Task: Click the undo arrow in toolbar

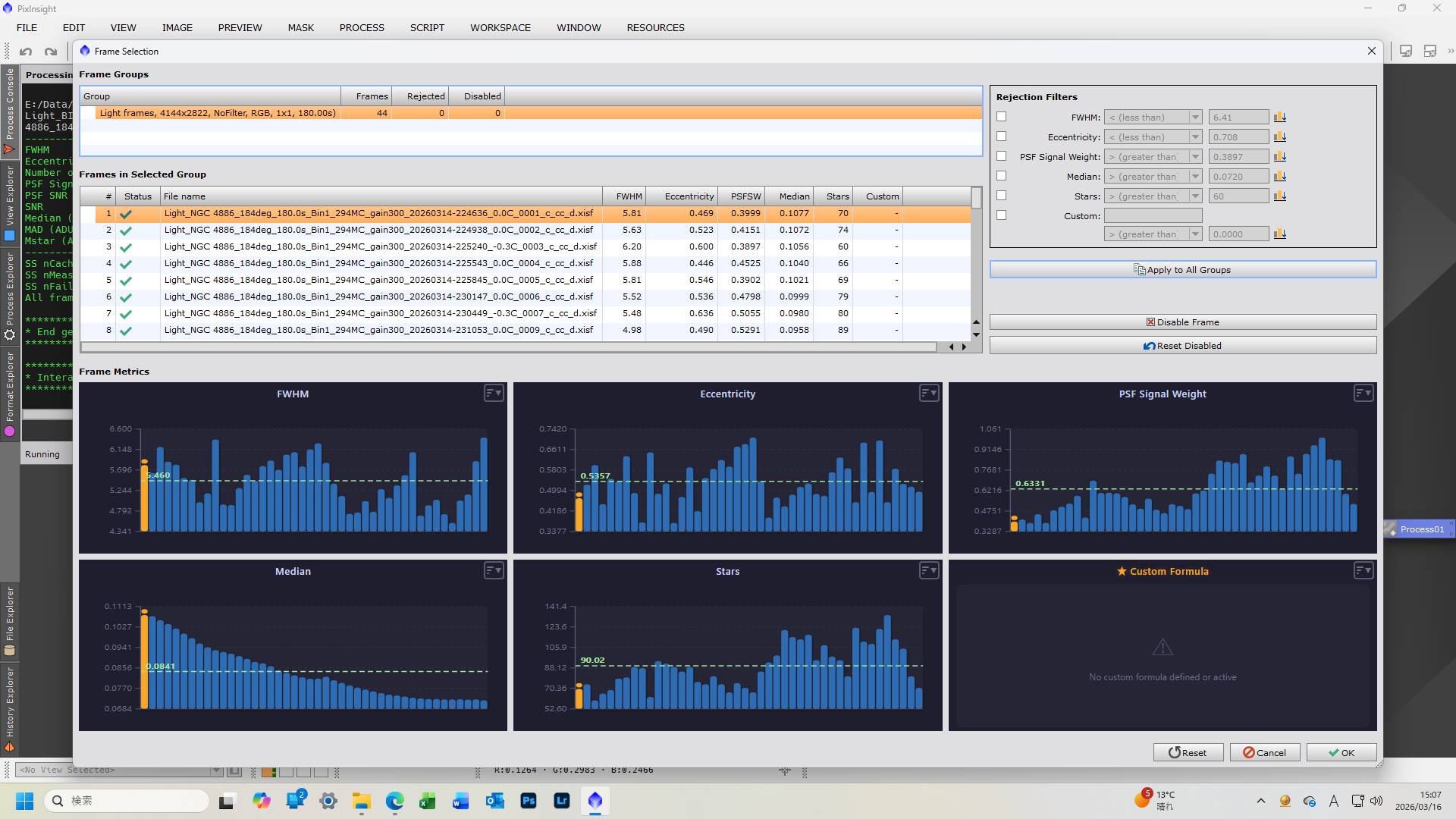Action: [26, 52]
